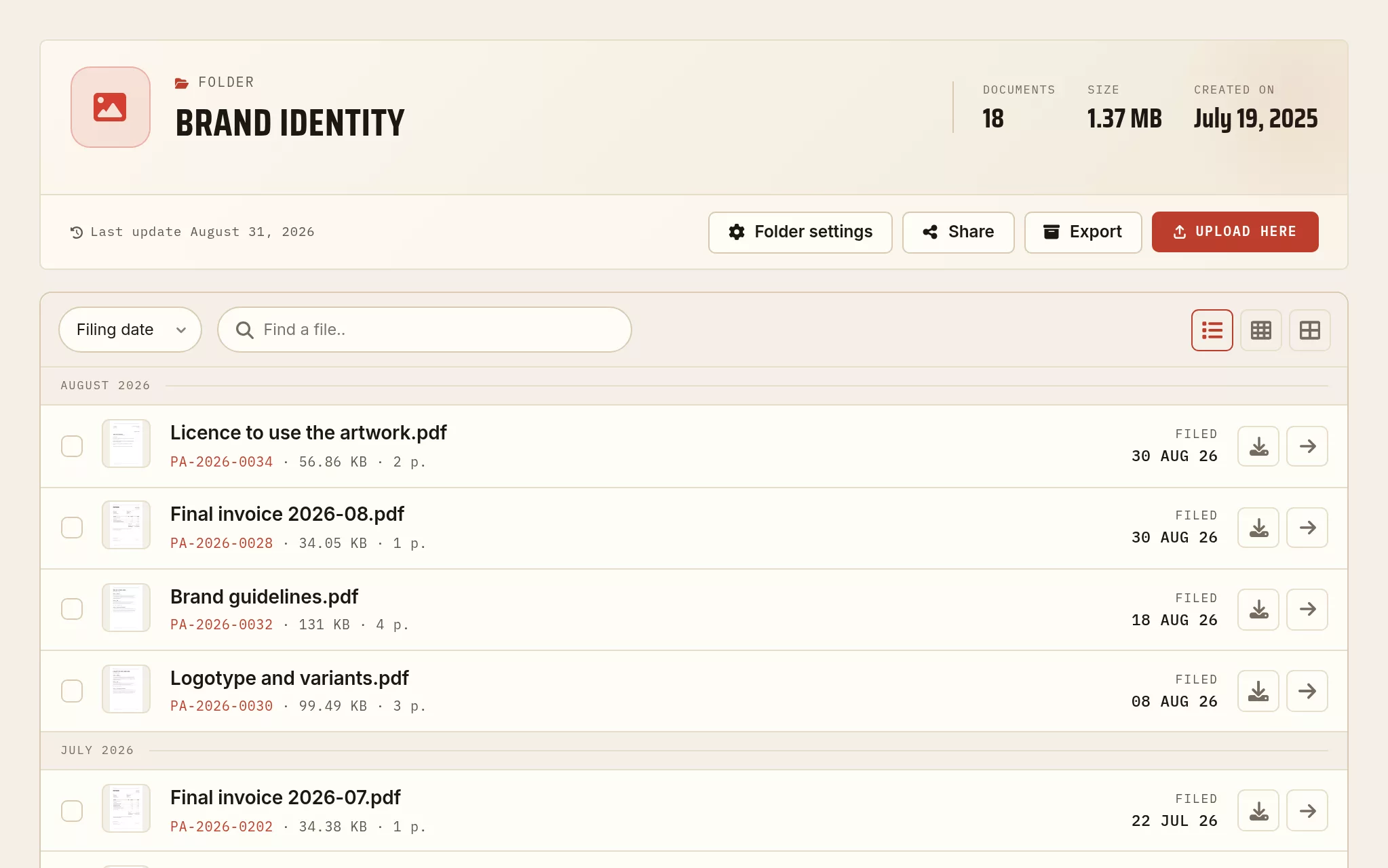Click the created date July 19, 2025
This screenshot has width=1388, height=868.
(1256, 119)
